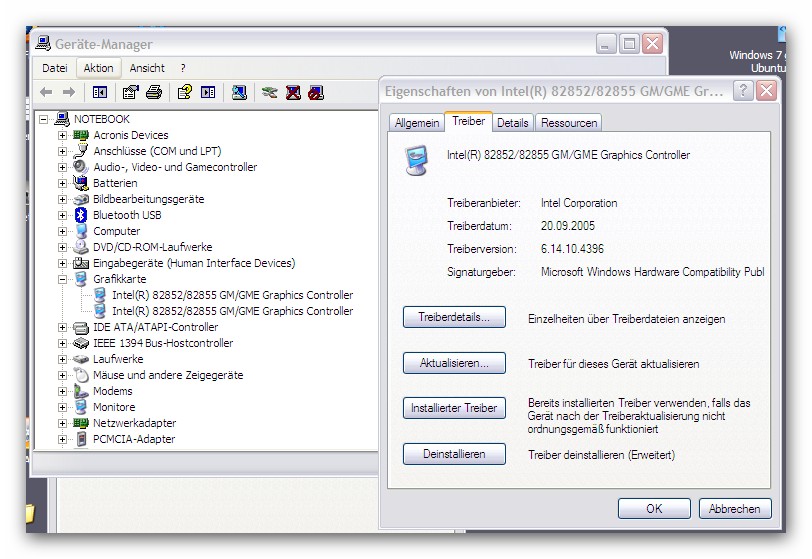
Task: Click the Batterien icon
Action: (x=81, y=183)
